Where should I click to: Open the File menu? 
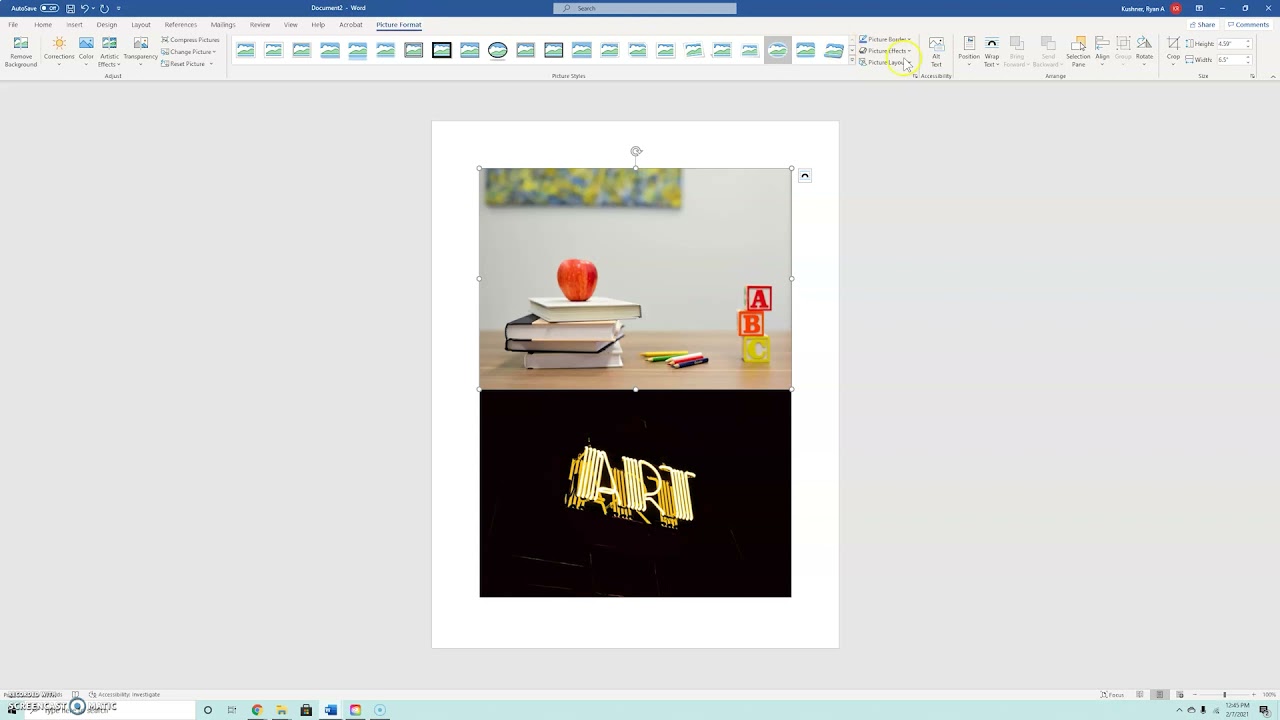(x=13, y=24)
